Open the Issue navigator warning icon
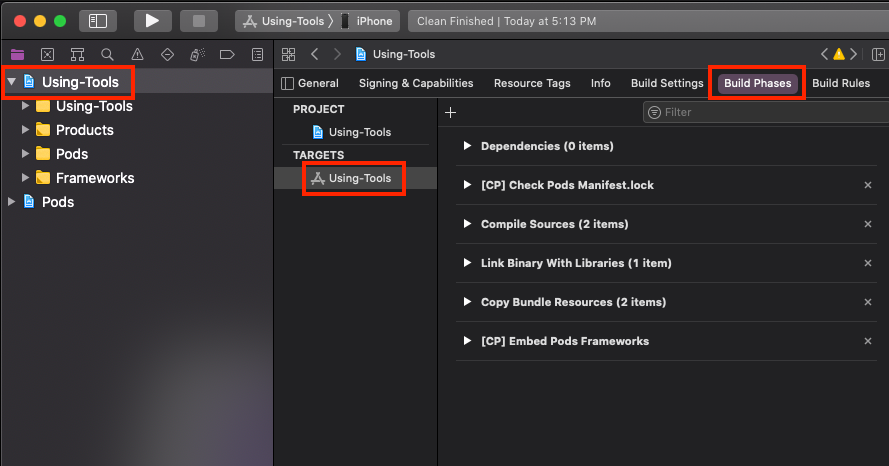Viewport: 889px width, 466px height. click(x=137, y=54)
